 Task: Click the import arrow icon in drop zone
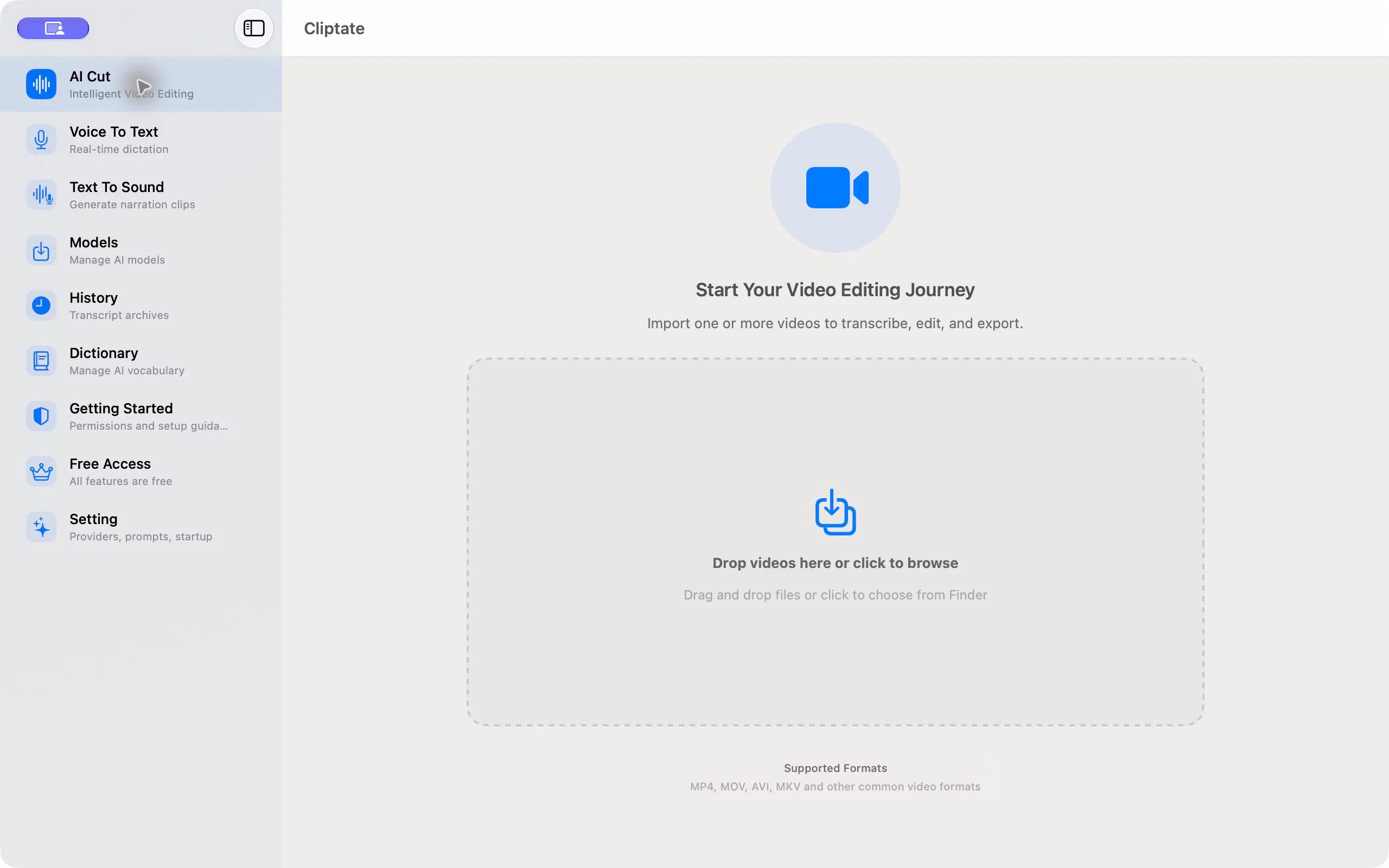tap(836, 512)
